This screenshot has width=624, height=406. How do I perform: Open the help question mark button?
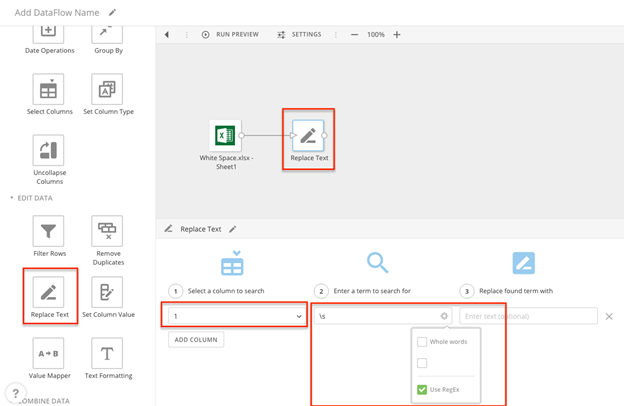pos(16,393)
